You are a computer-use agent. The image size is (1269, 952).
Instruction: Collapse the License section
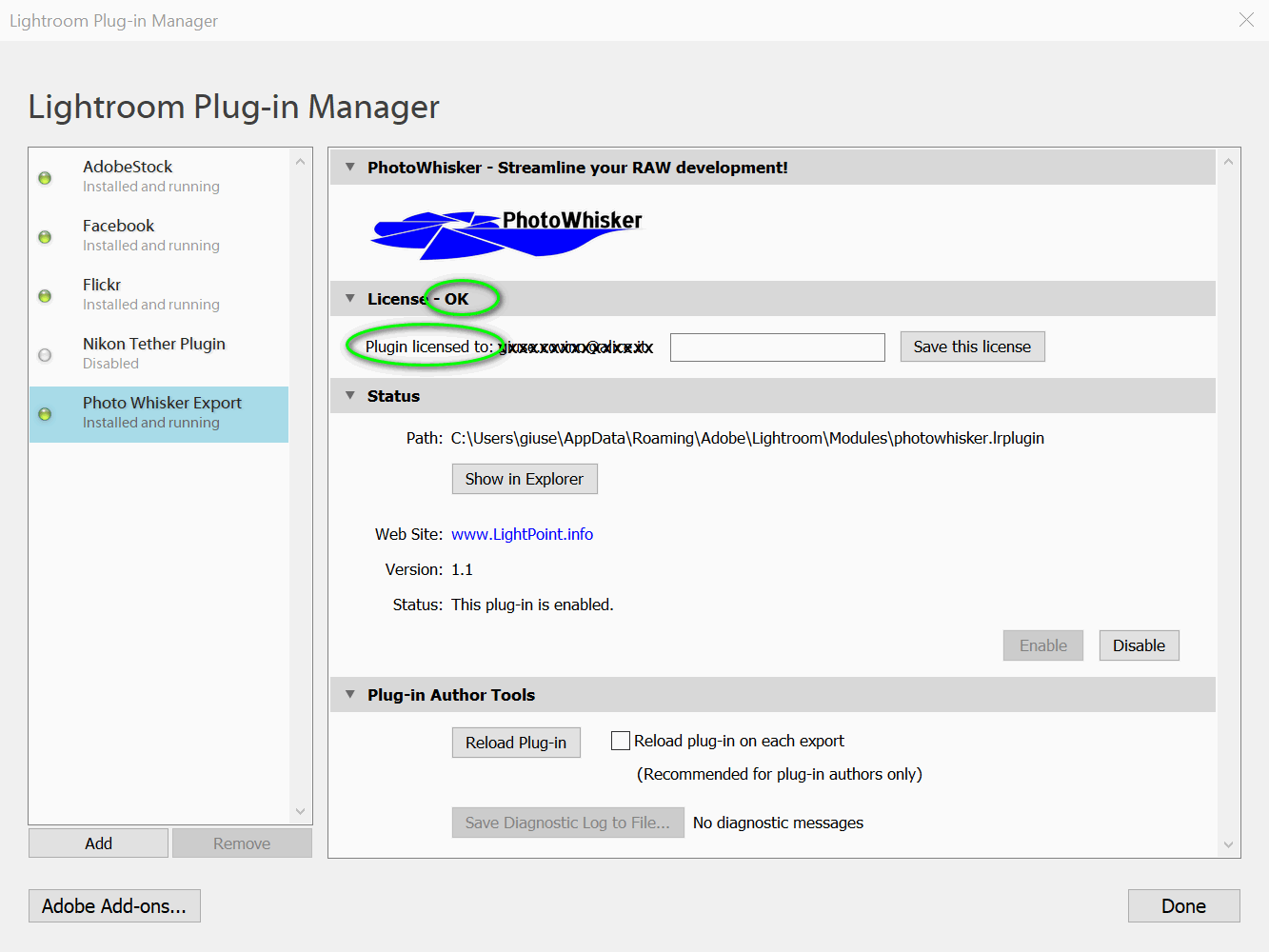tap(350, 299)
